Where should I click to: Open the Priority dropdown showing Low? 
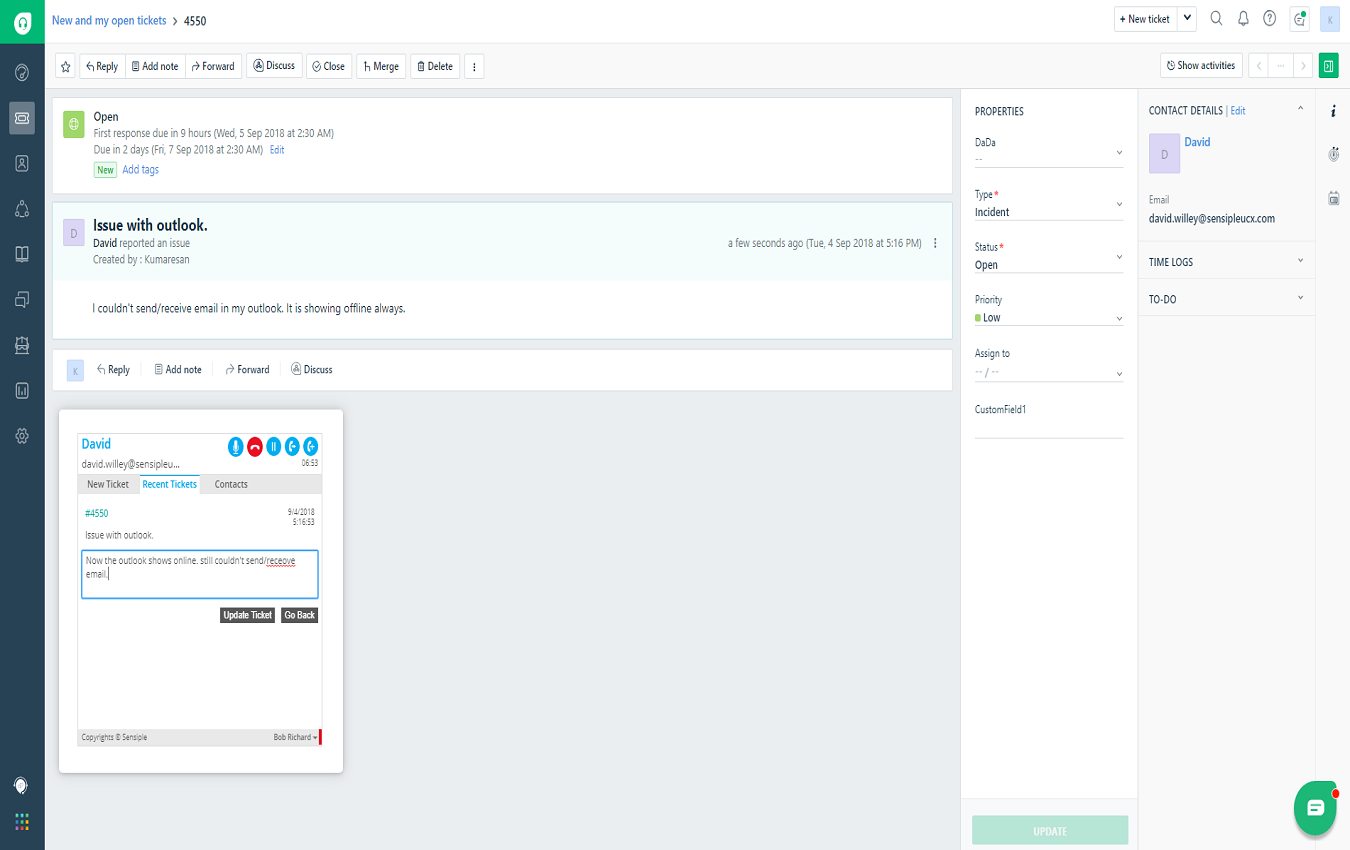click(1048, 317)
